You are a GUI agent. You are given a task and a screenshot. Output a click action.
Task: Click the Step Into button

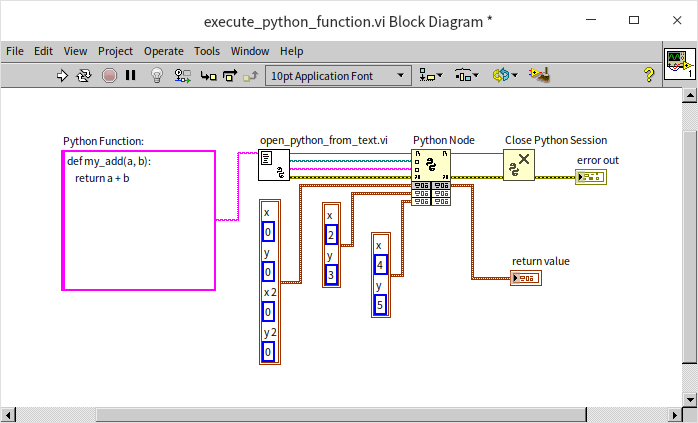pyautogui.click(x=208, y=75)
